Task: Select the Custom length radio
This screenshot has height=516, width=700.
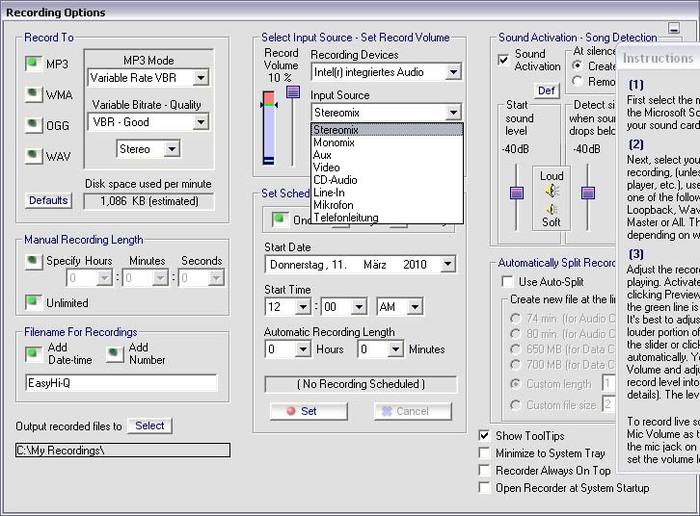Action: (516, 384)
